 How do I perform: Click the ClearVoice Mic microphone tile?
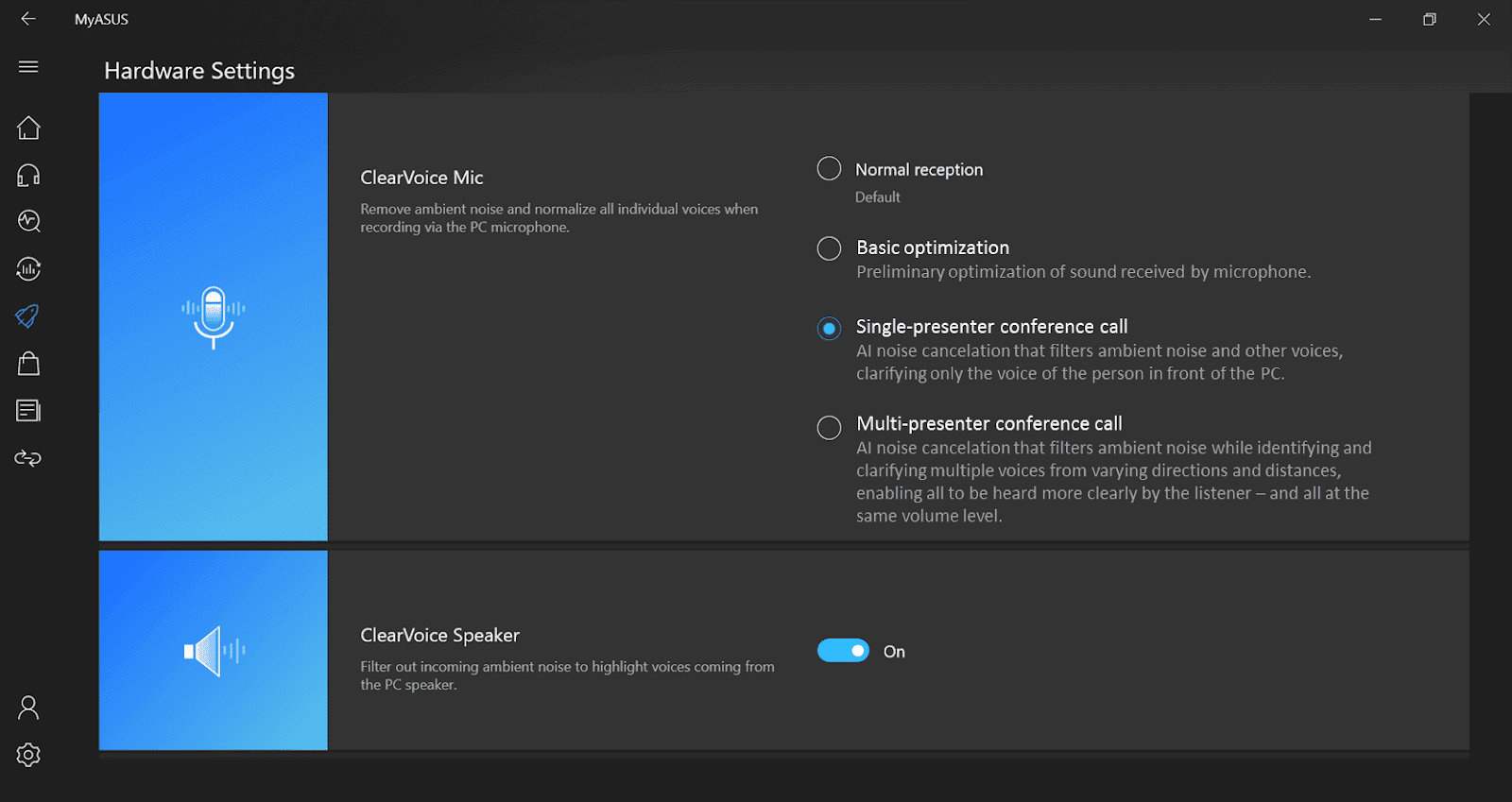point(214,316)
